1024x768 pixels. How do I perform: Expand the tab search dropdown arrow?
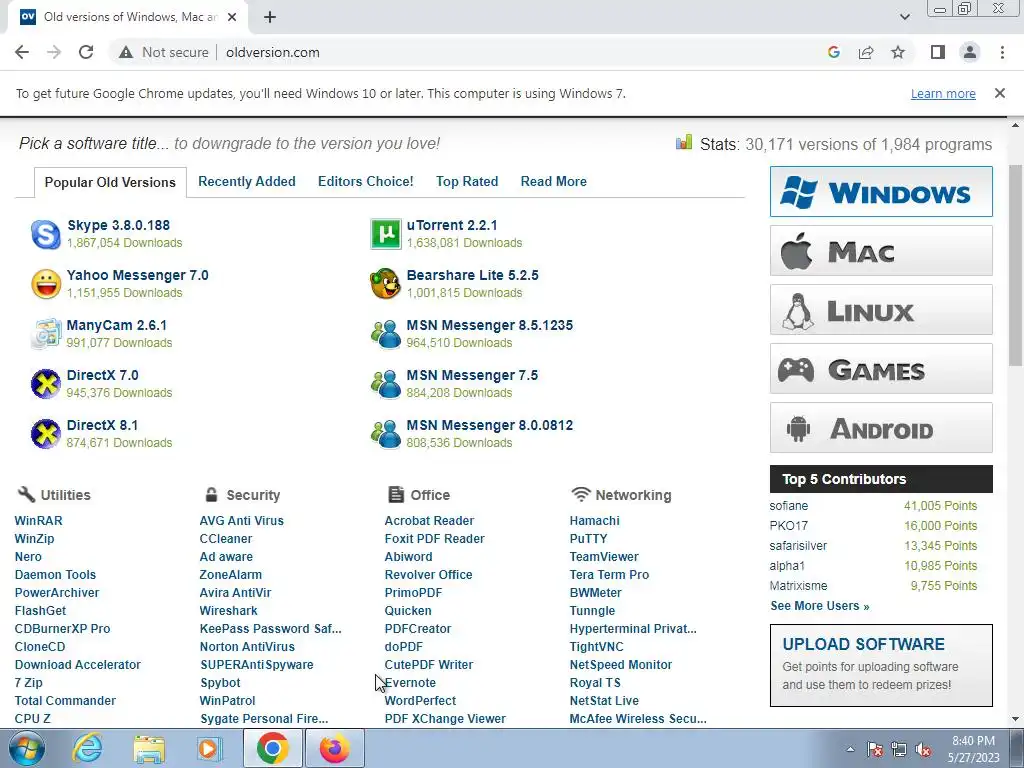pyautogui.click(x=904, y=17)
